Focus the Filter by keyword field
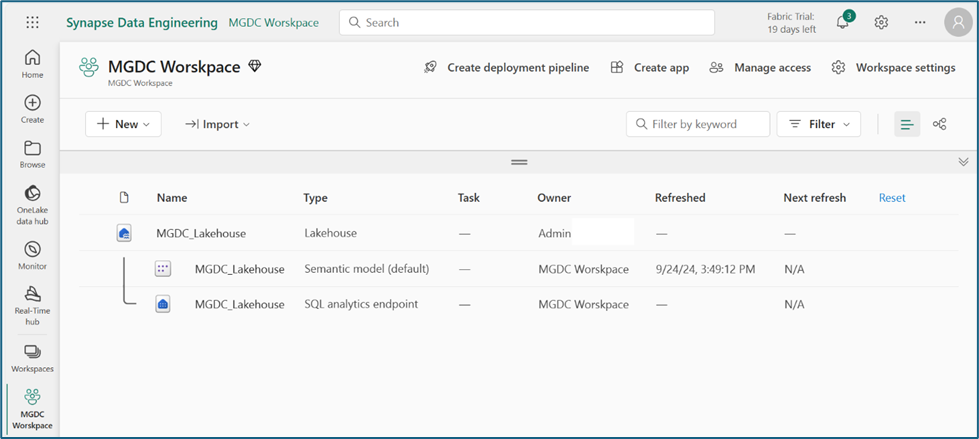 tap(698, 124)
